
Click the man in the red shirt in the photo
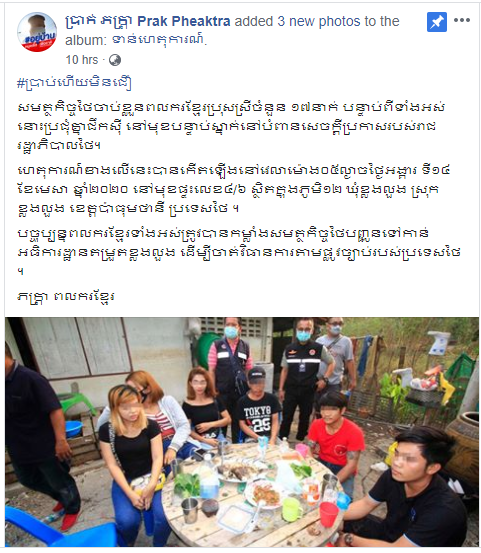click(x=334, y=437)
